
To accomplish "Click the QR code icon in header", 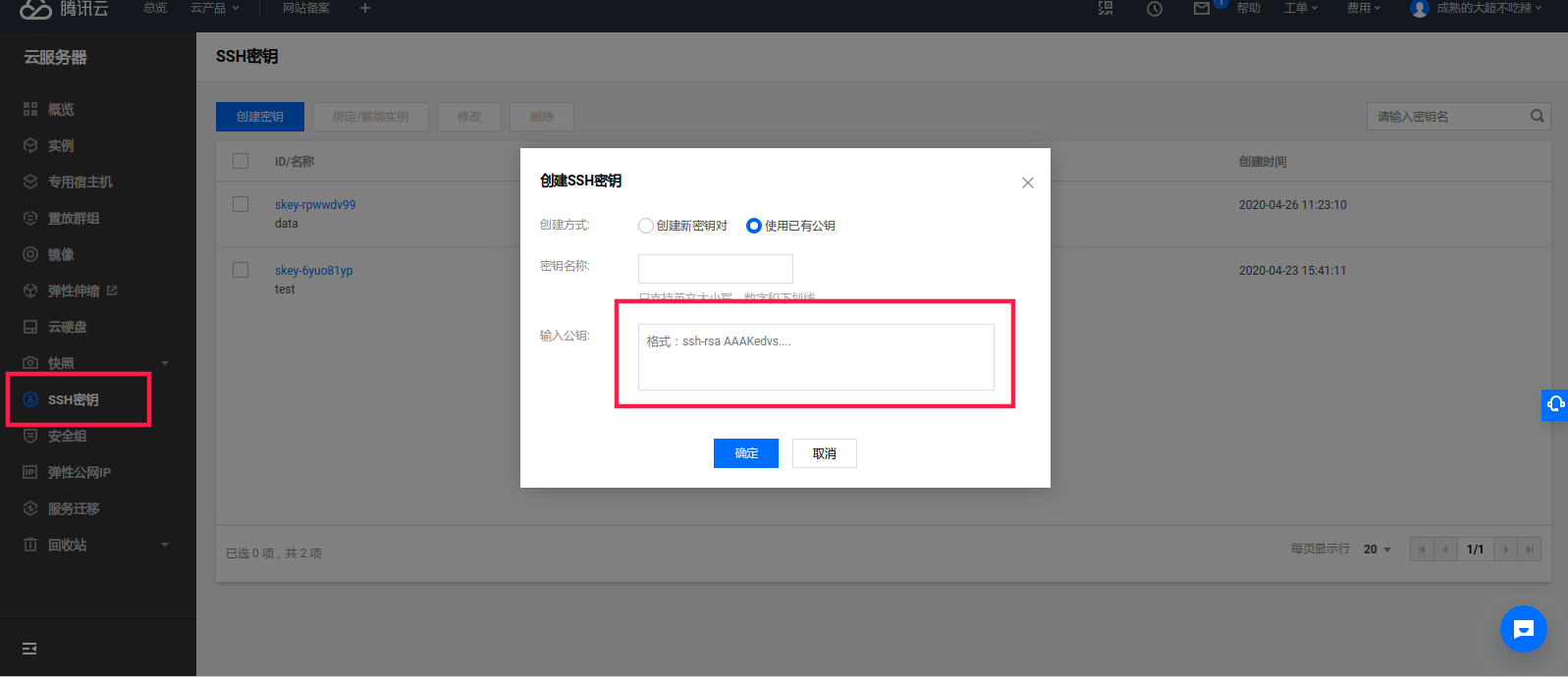I will pos(1106,8).
